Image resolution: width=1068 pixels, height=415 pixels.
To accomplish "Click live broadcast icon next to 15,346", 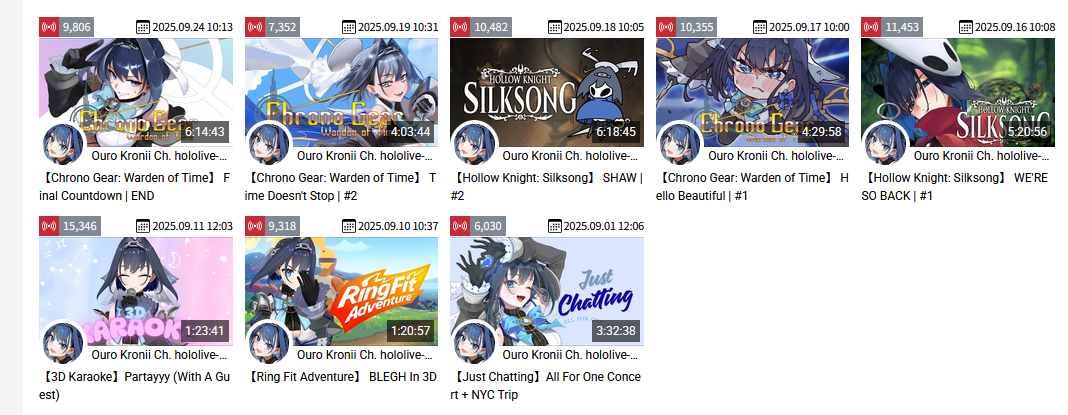I will click(x=49, y=226).
